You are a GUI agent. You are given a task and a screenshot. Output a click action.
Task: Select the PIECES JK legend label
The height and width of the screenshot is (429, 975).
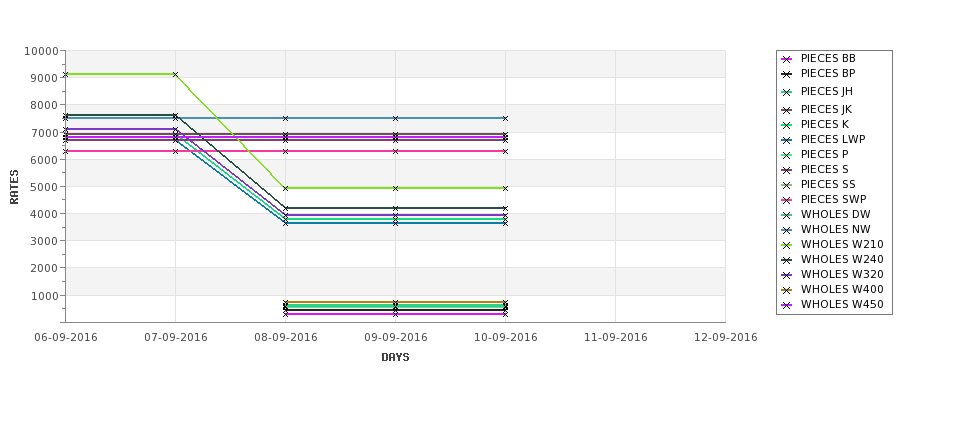[826, 109]
